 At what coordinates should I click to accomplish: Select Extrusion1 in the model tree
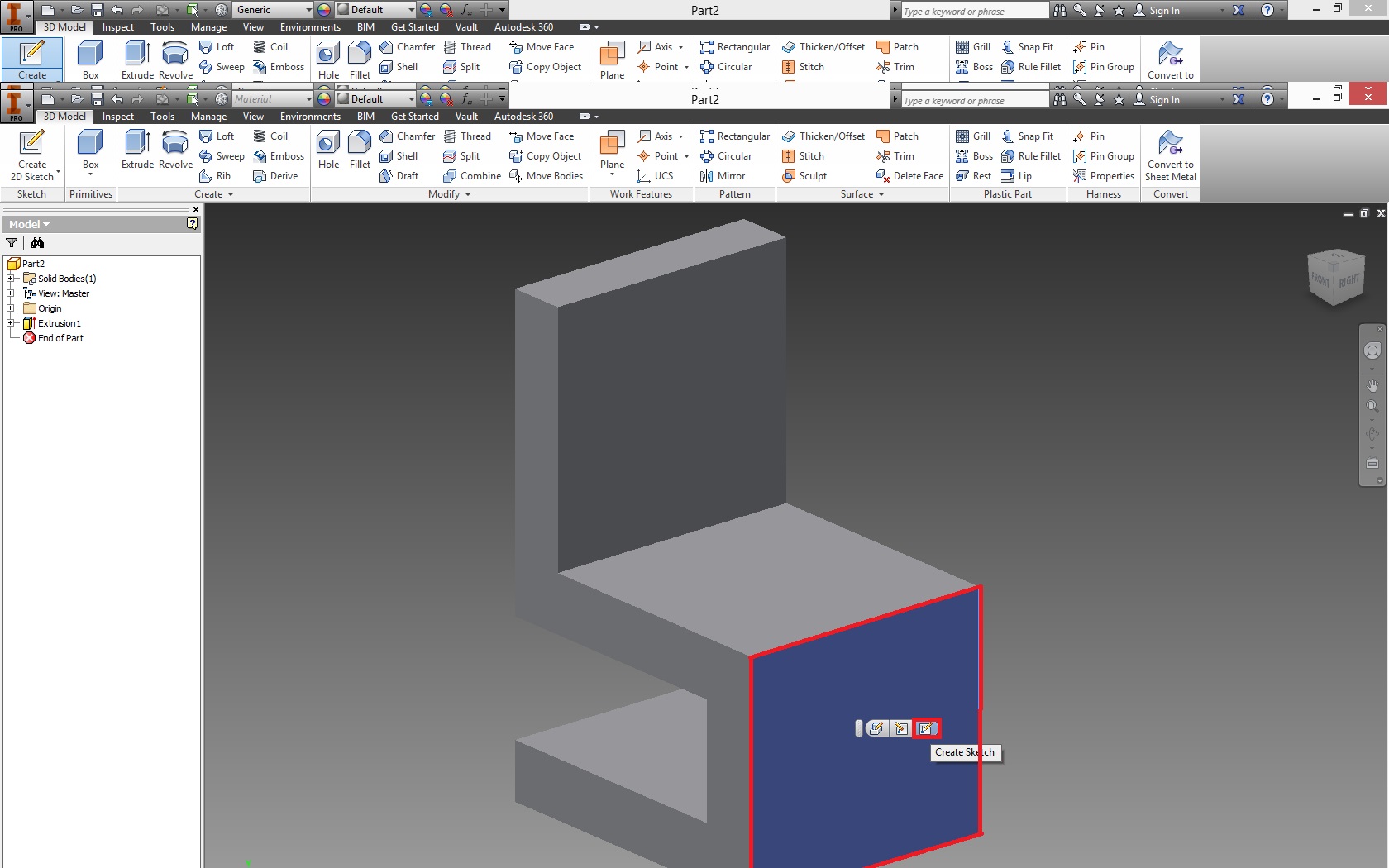[60, 323]
